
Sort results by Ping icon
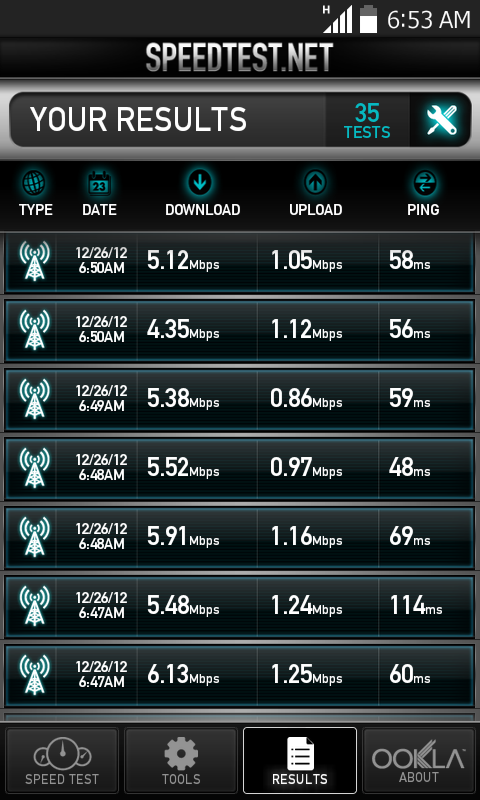tap(423, 183)
